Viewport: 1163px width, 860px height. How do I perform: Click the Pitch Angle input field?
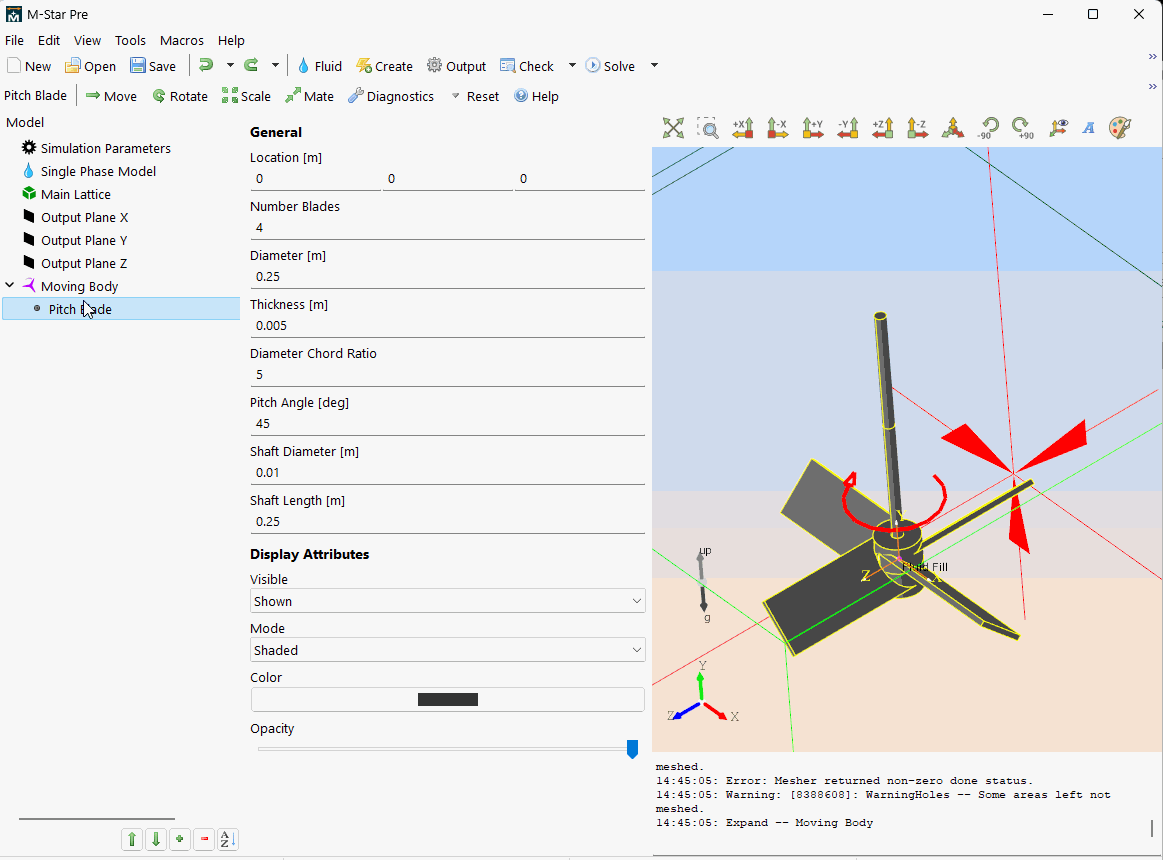[x=447, y=424]
